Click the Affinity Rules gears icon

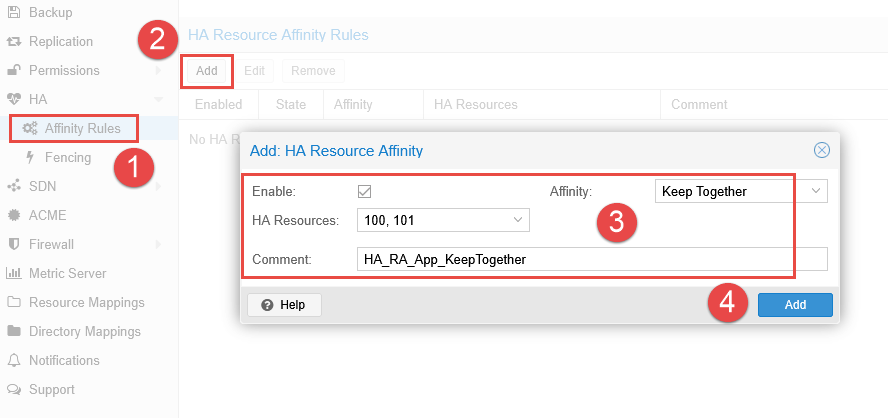coord(31,128)
